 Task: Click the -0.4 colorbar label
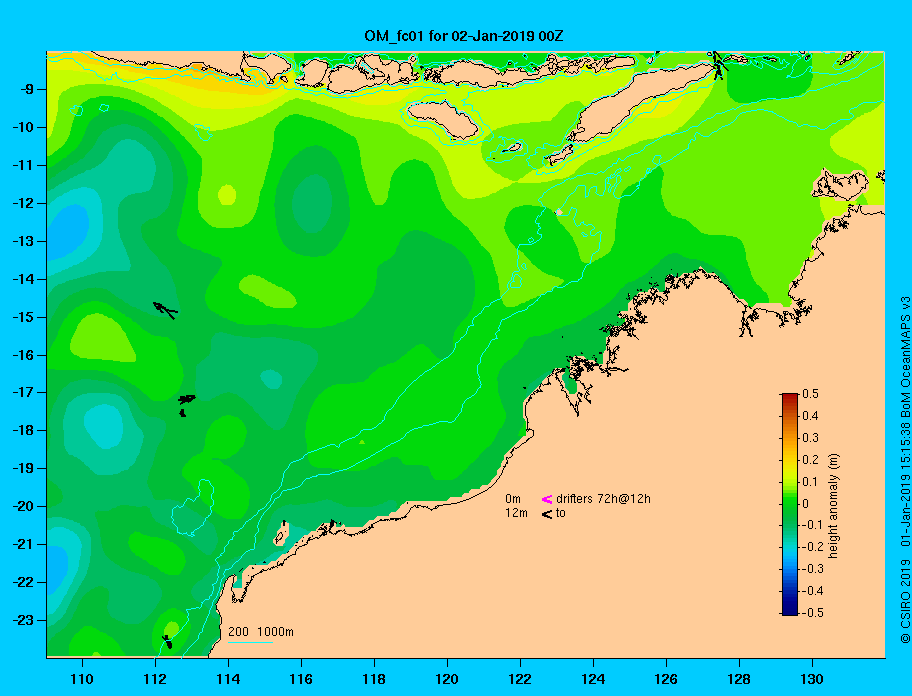(x=813, y=591)
